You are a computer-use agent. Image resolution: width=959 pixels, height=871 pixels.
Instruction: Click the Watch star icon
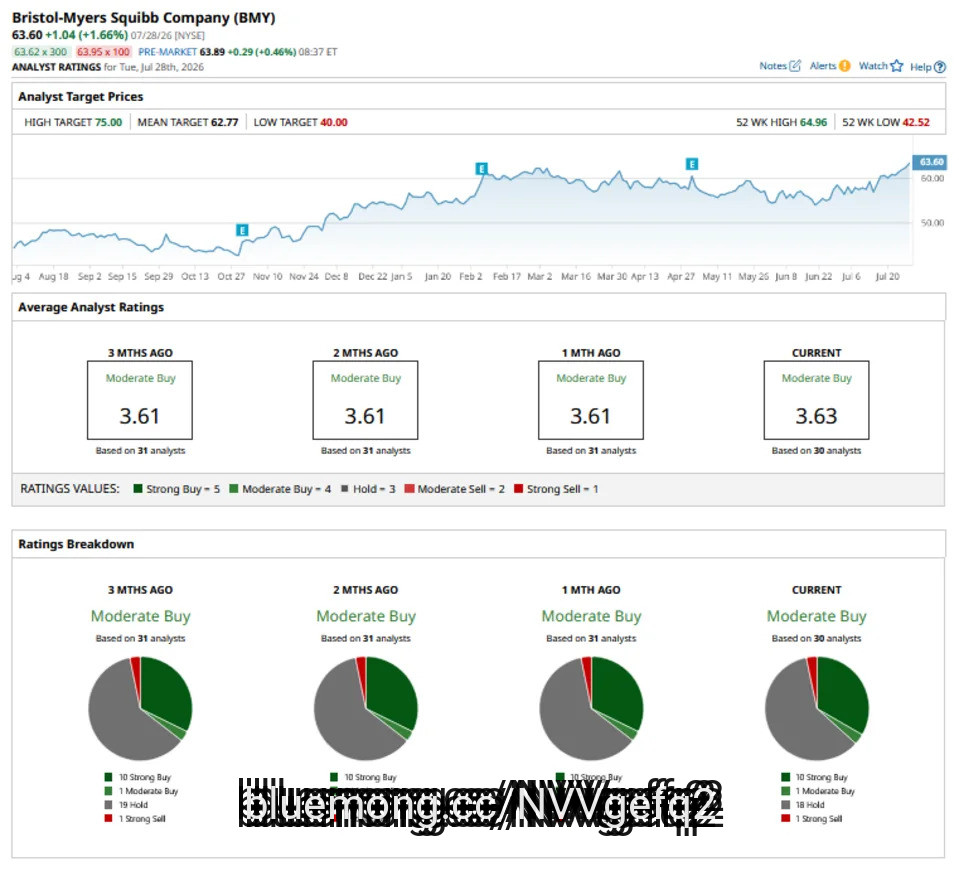pyautogui.click(x=896, y=65)
